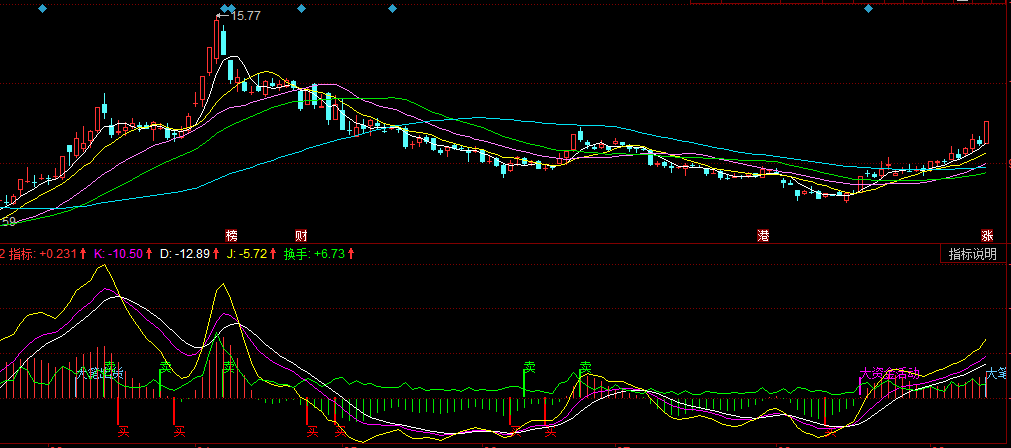The height and width of the screenshot is (448, 1011).
Task: Click the red arrow after K value
Action: pyautogui.click(x=149, y=254)
